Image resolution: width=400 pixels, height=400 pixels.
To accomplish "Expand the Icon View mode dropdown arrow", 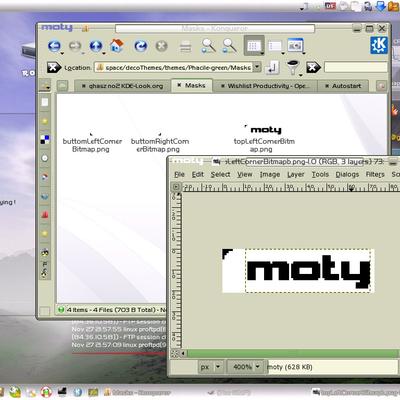I will (x=262, y=53).
